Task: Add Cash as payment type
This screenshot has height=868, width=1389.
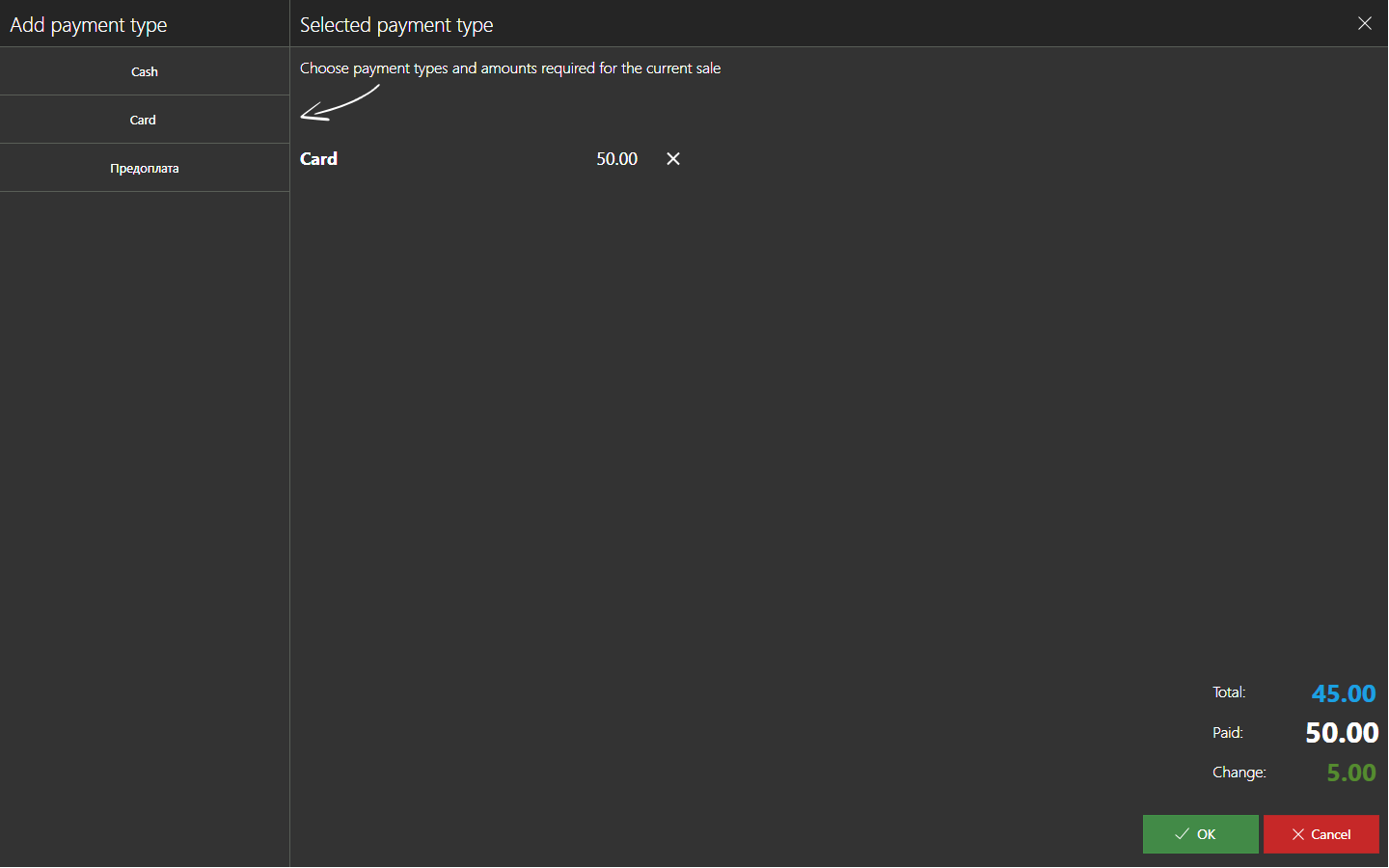Action: tap(145, 71)
